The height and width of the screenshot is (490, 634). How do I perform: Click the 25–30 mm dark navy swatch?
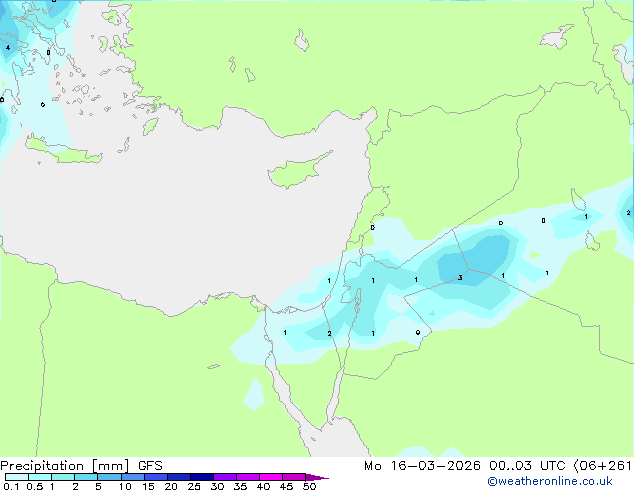[202, 477]
